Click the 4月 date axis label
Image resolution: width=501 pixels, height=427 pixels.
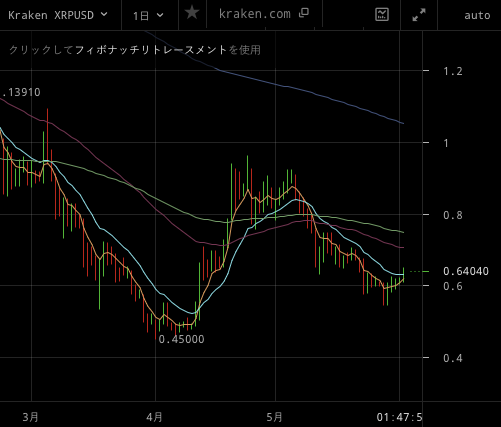tap(154, 417)
